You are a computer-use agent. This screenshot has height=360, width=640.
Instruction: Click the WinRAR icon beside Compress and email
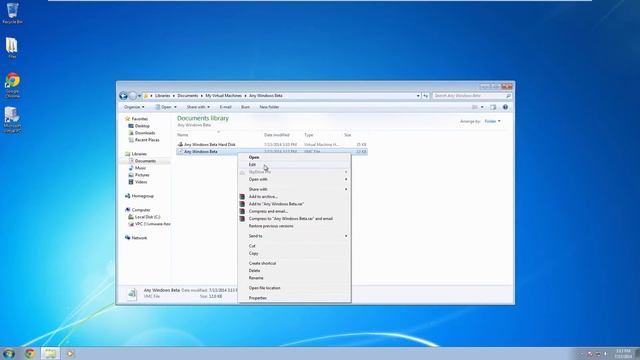pos(242,211)
